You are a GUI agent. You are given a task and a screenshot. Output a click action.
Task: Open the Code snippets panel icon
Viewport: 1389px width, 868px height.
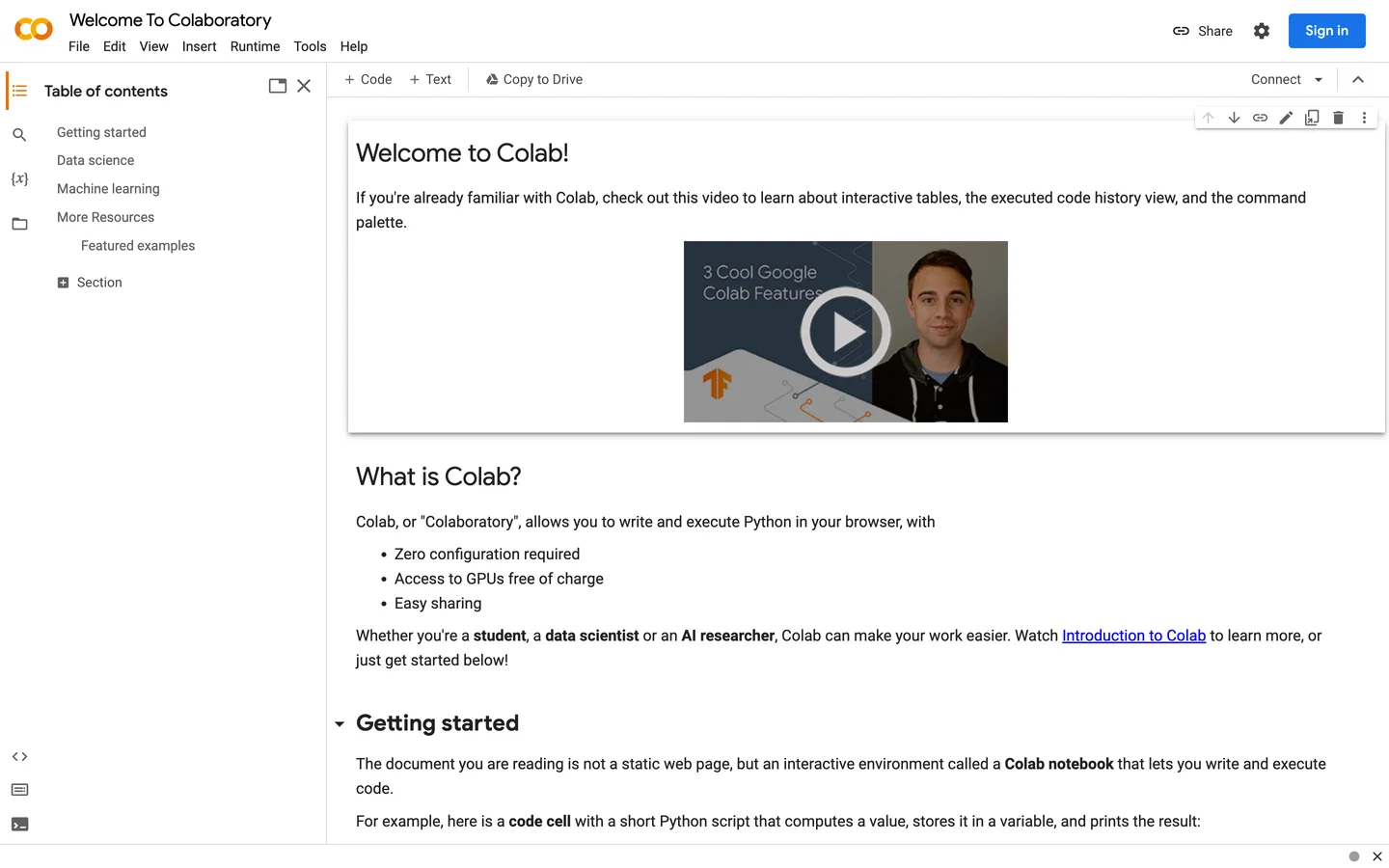point(19,757)
